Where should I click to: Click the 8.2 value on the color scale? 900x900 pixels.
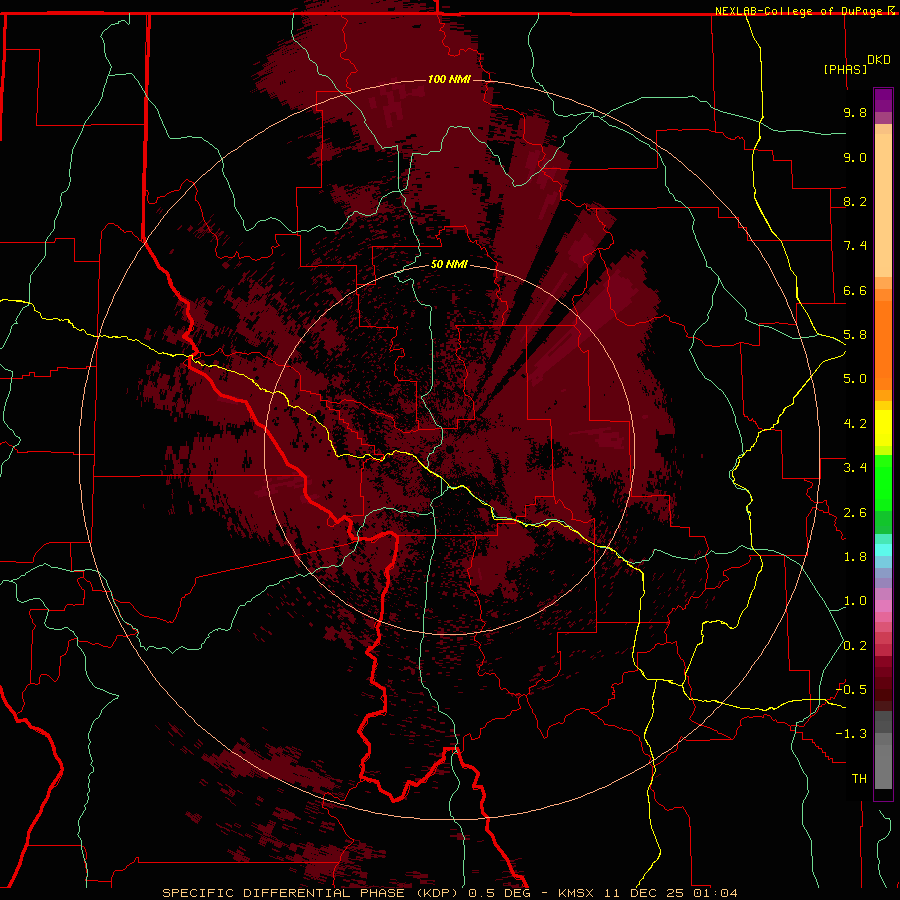(855, 201)
